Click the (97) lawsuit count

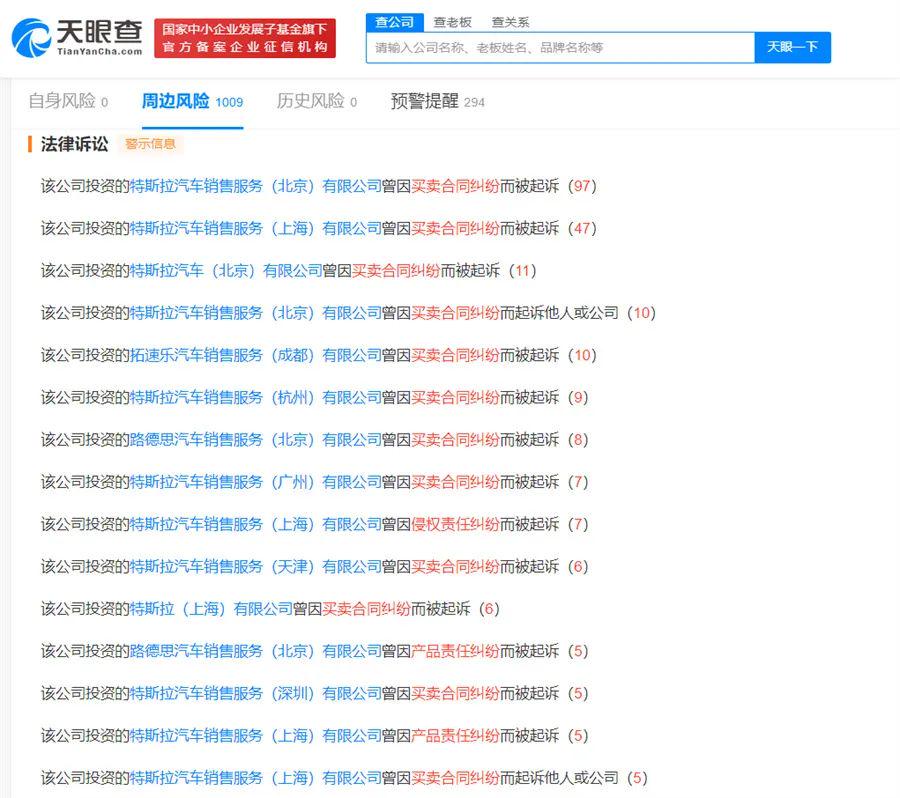[x=582, y=186]
